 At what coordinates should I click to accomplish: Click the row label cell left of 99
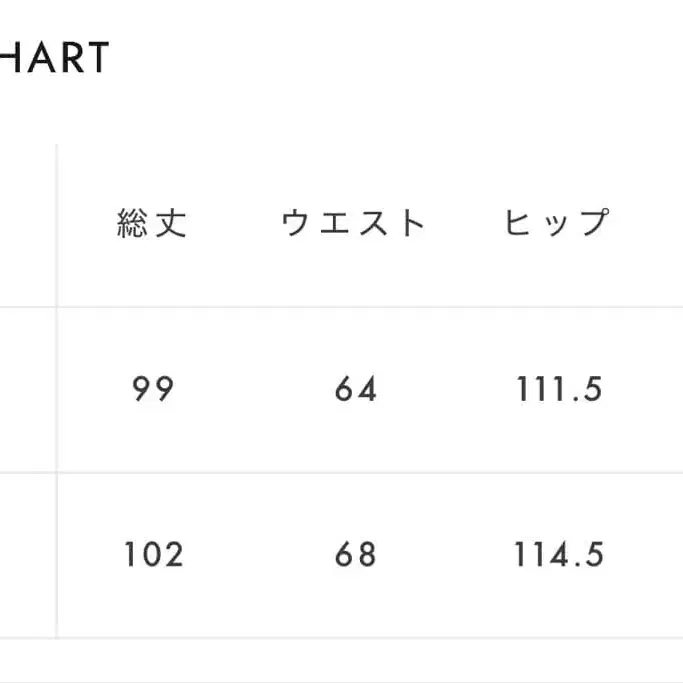pos(26,389)
